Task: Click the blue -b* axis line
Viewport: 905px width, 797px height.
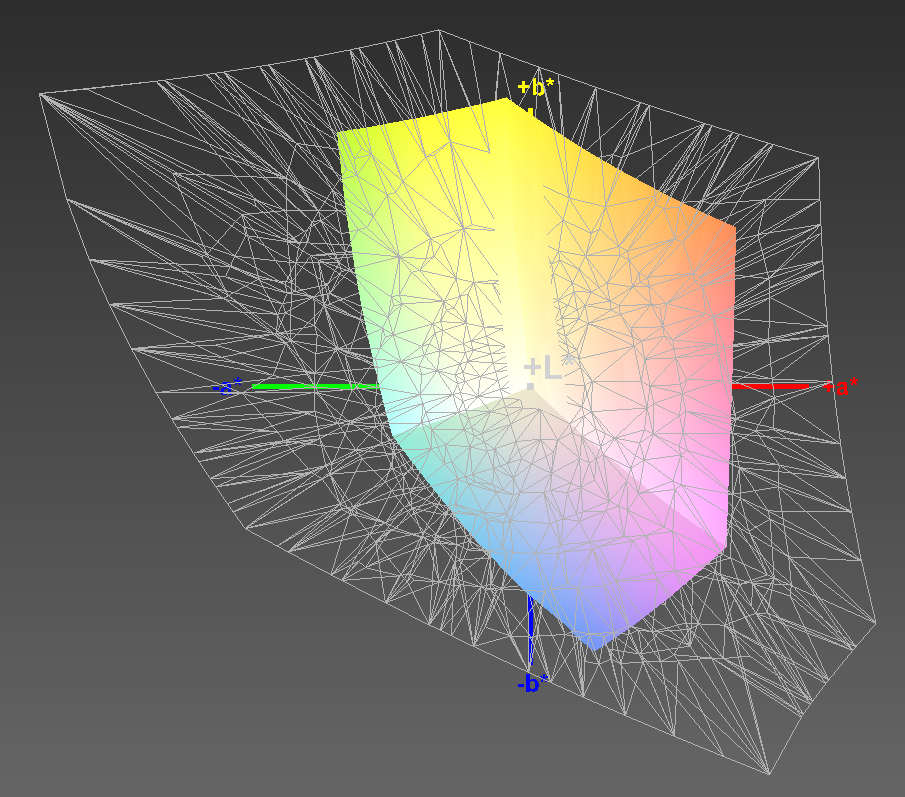Action: click(531, 630)
